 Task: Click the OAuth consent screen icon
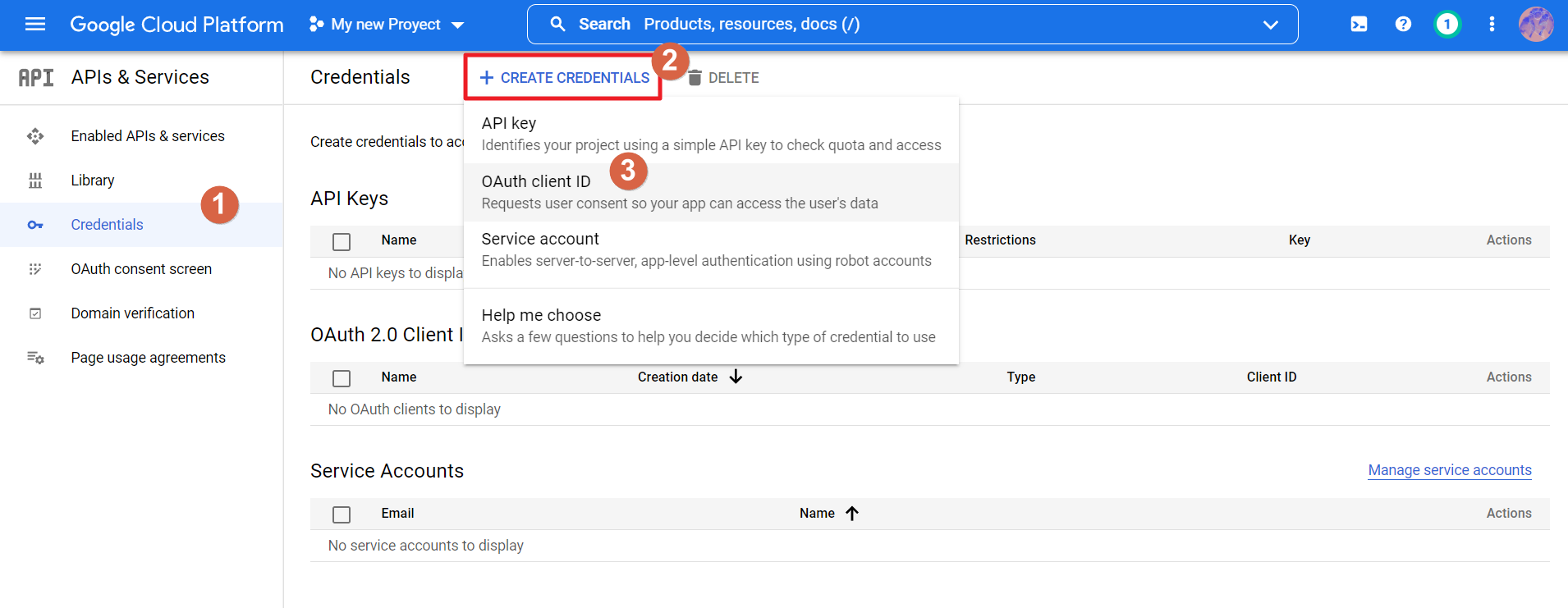(35, 269)
